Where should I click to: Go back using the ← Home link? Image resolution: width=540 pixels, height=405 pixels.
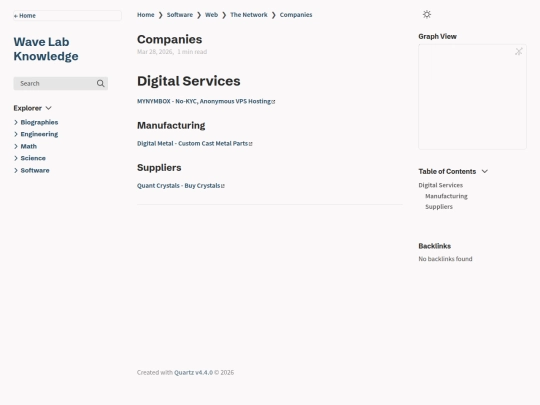[x=25, y=16]
